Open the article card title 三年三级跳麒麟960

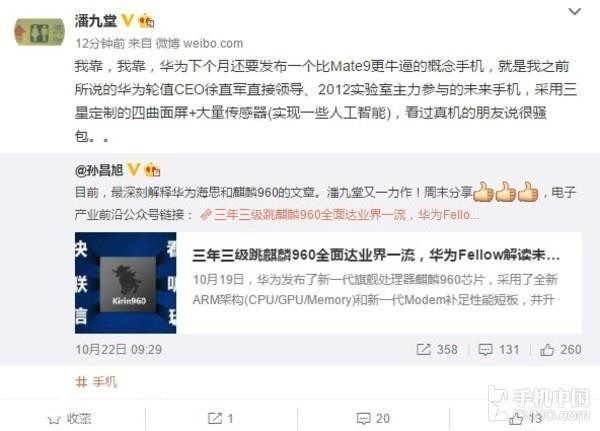pyautogui.click(x=376, y=255)
